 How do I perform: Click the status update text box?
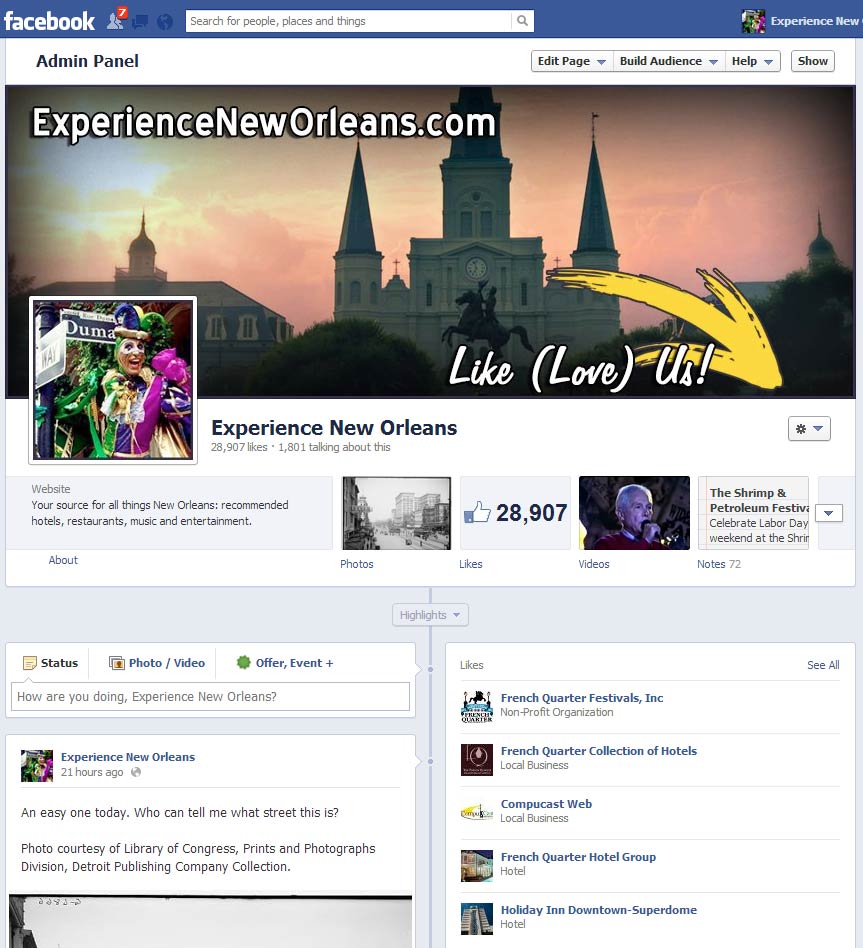point(210,696)
